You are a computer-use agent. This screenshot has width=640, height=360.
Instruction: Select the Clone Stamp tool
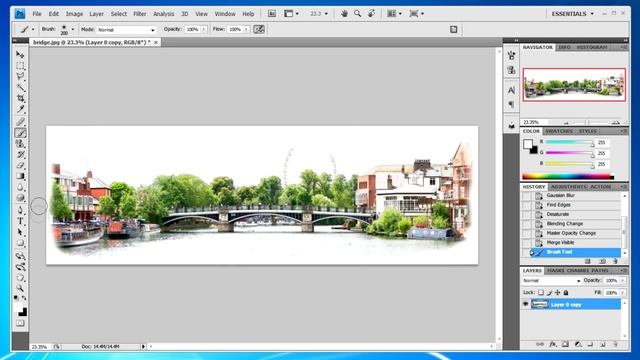pos(20,144)
